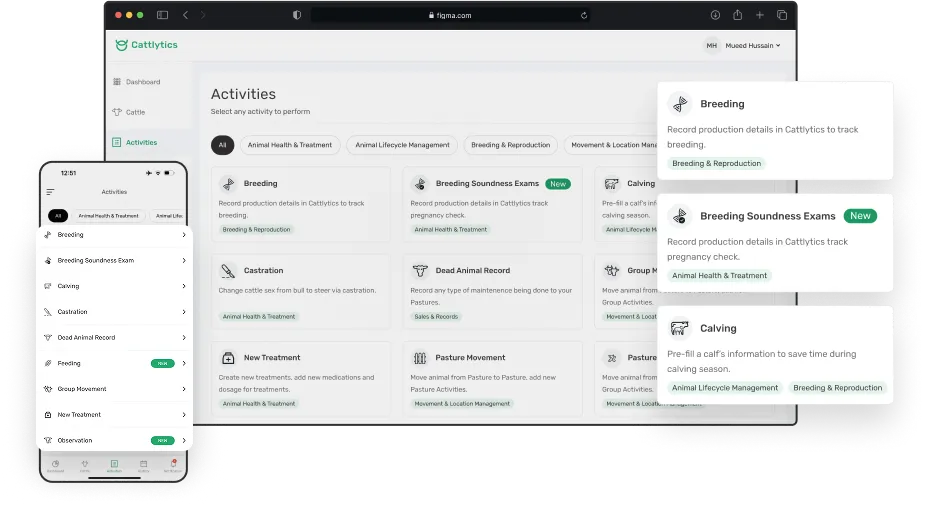Viewport: 930px width, 508px height.
Task: Open Observation row chevron on phone
Action: [x=184, y=440]
